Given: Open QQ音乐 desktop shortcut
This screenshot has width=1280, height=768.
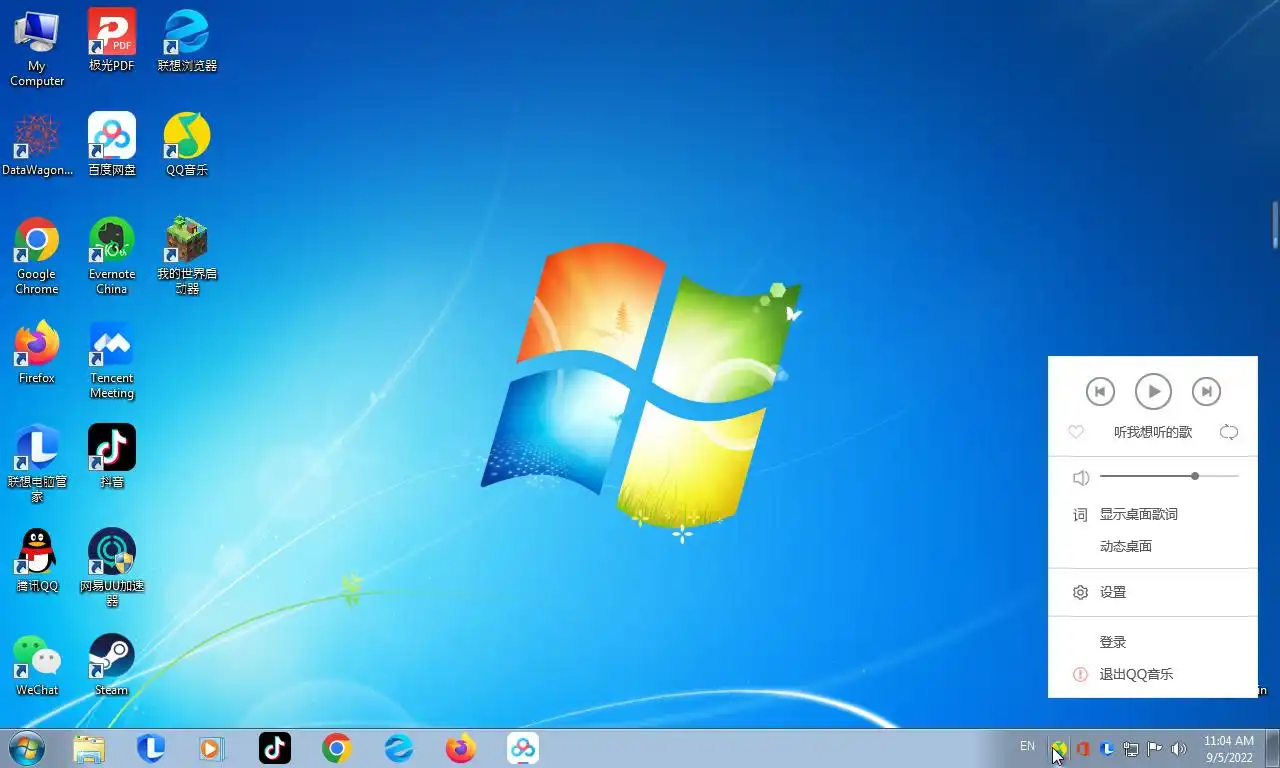Looking at the screenshot, I should (187, 146).
